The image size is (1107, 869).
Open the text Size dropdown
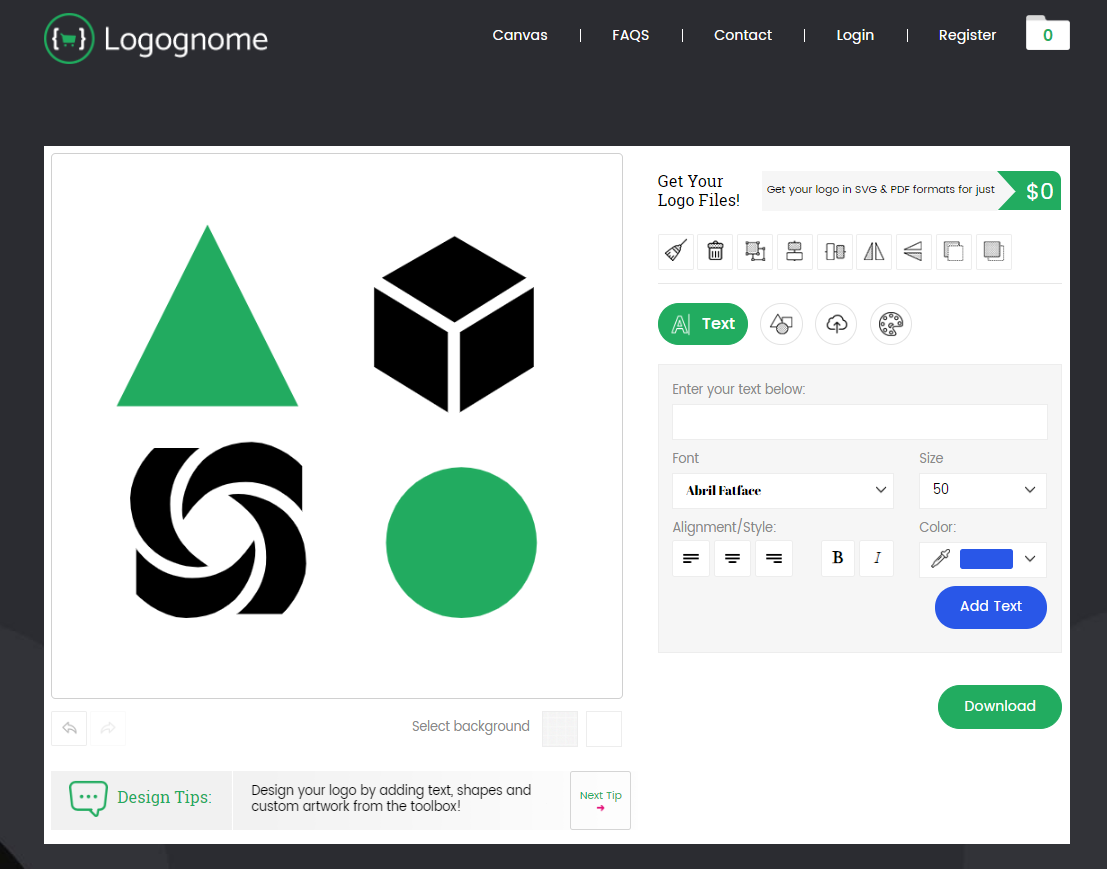coord(982,490)
